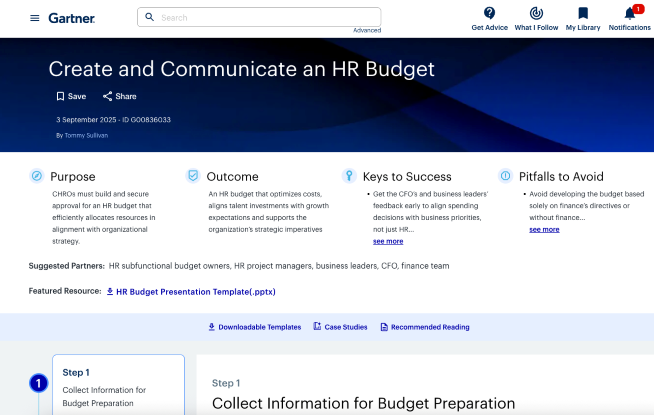654x415 pixels.
Task: Open author Tommy Sullivan's profile
Action: tap(86, 134)
